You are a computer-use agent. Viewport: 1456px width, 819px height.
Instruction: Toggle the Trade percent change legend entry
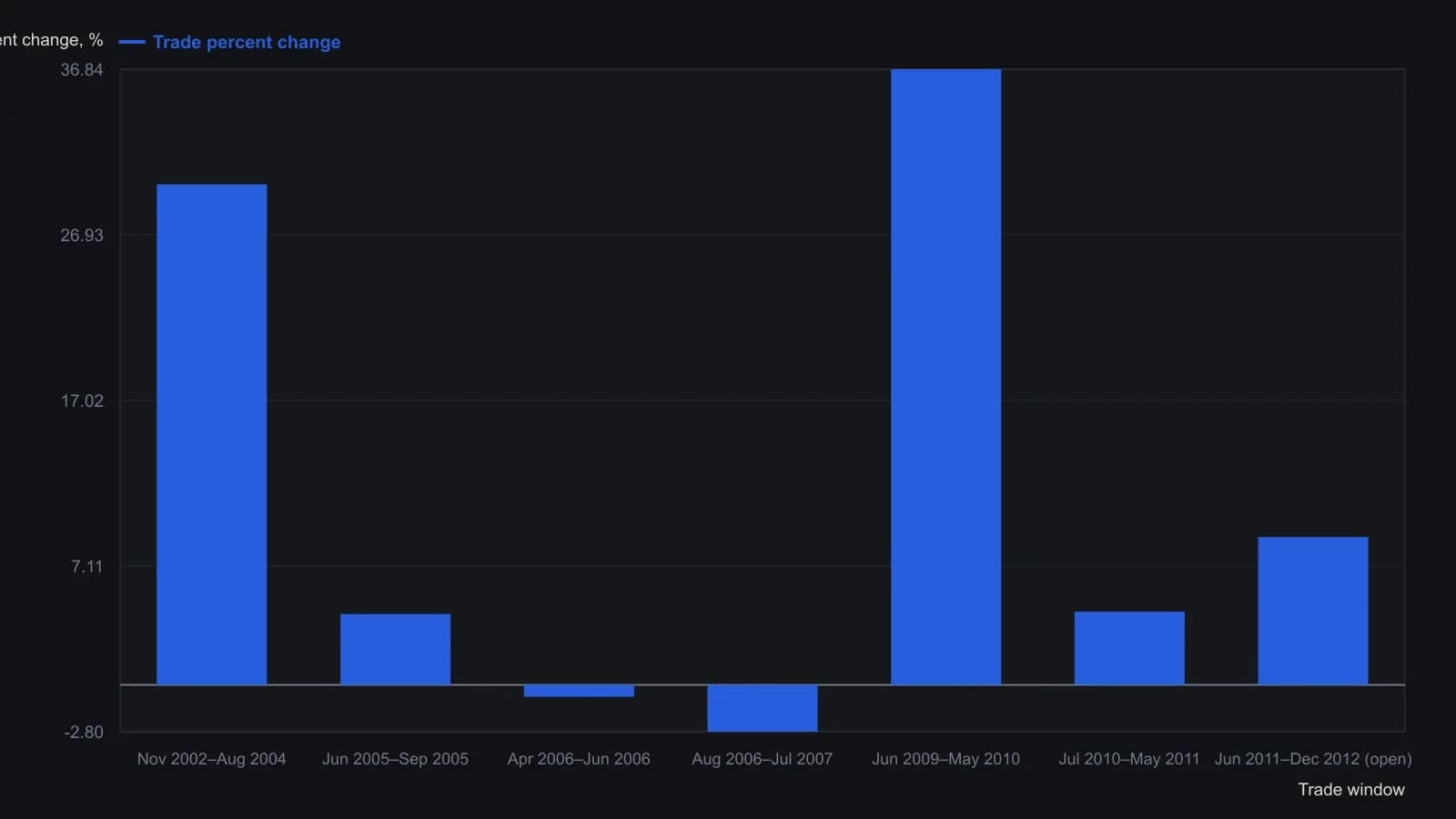pyautogui.click(x=229, y=42)
